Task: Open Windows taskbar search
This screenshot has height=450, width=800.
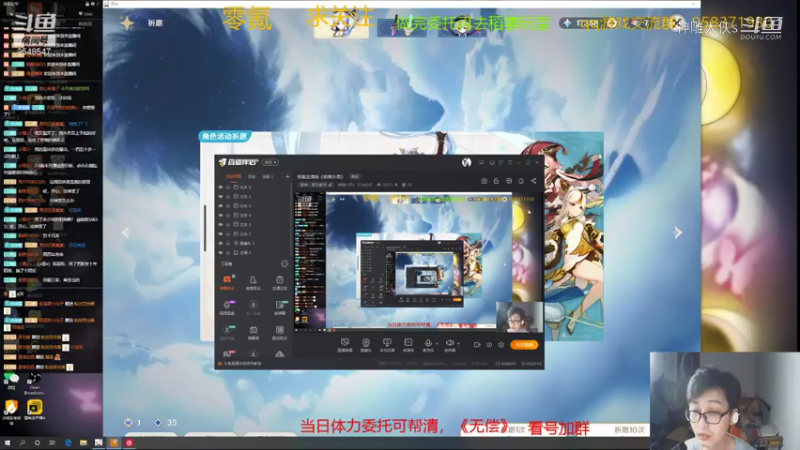Action: (x=22, y=443)
